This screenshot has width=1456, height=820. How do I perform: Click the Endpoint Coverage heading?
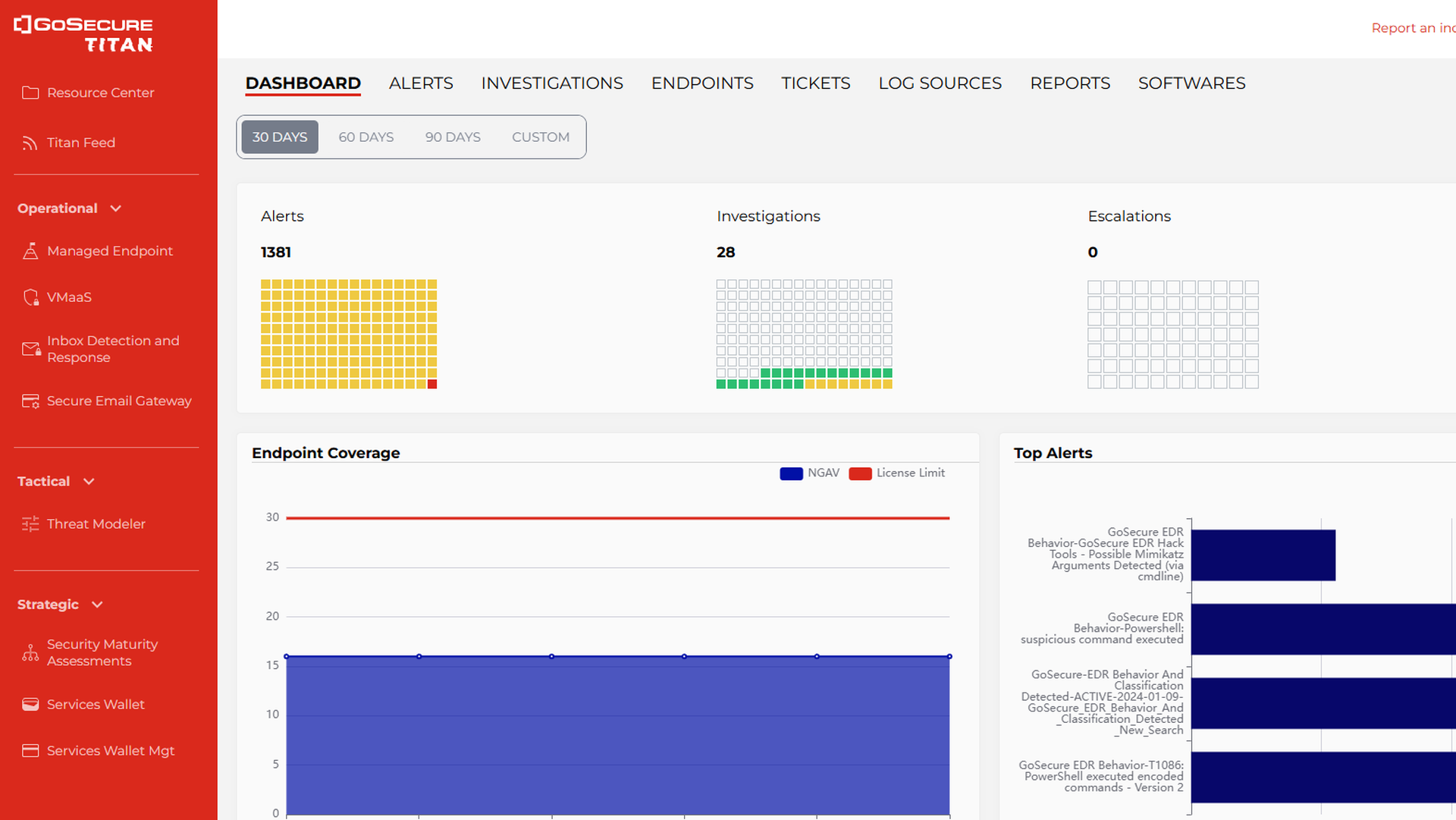[x=326, y=454]
